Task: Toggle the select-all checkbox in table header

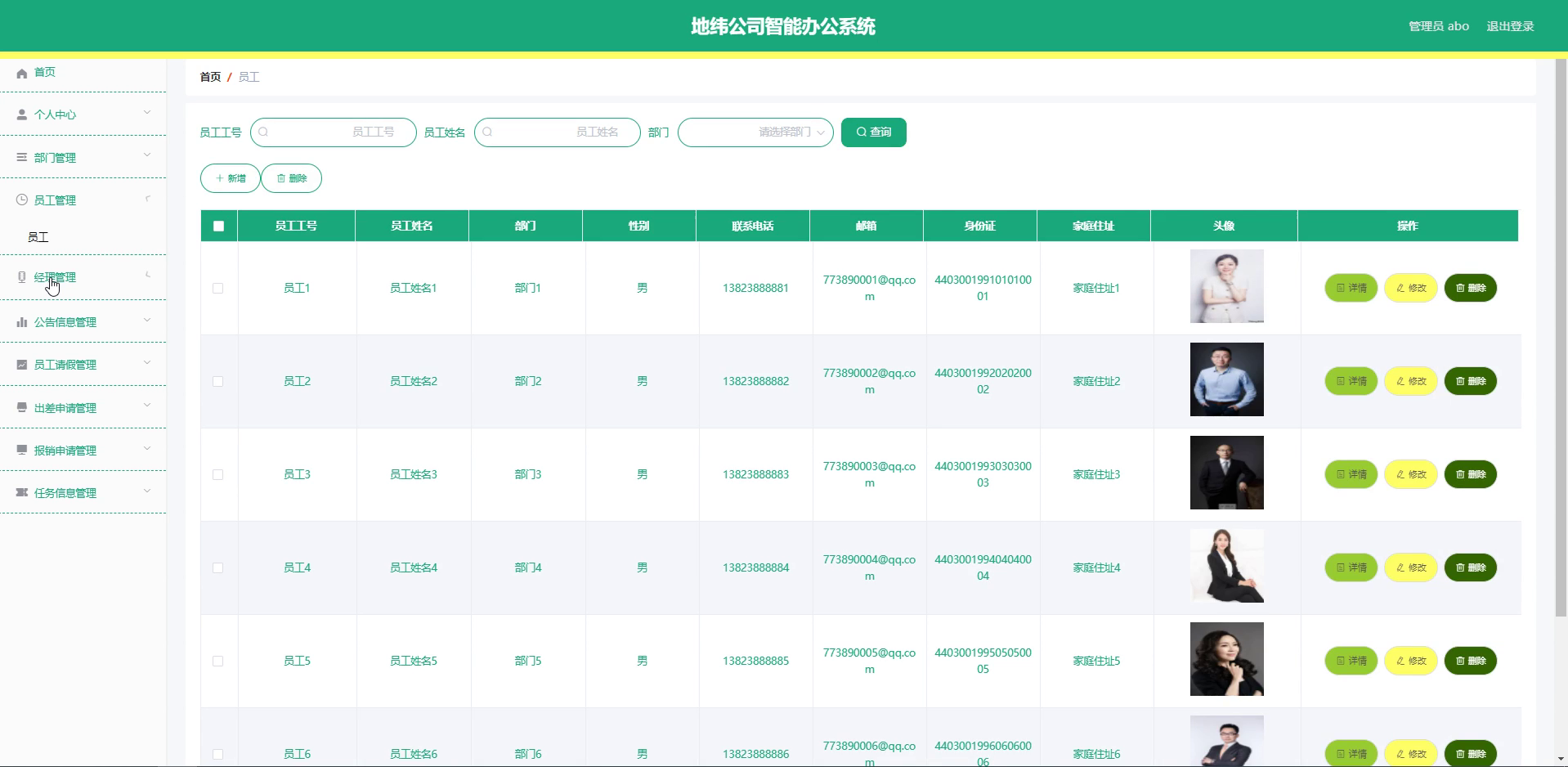Action: (218, 227)
